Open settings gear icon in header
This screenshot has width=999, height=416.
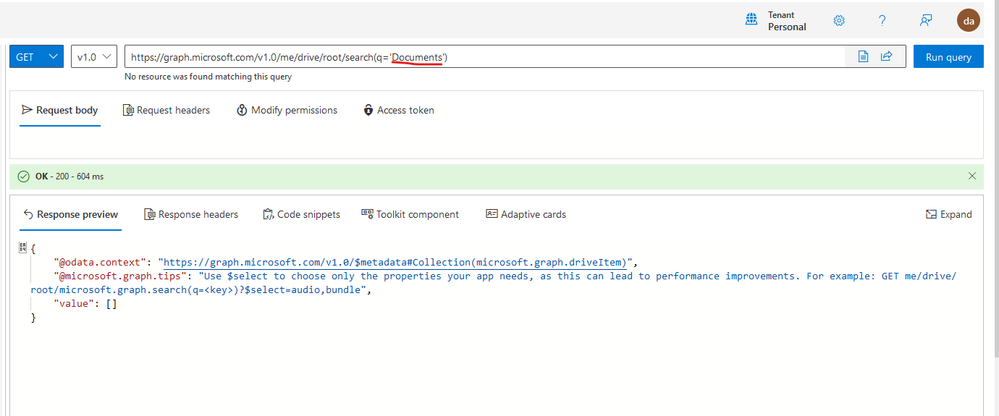coord(839,20)
